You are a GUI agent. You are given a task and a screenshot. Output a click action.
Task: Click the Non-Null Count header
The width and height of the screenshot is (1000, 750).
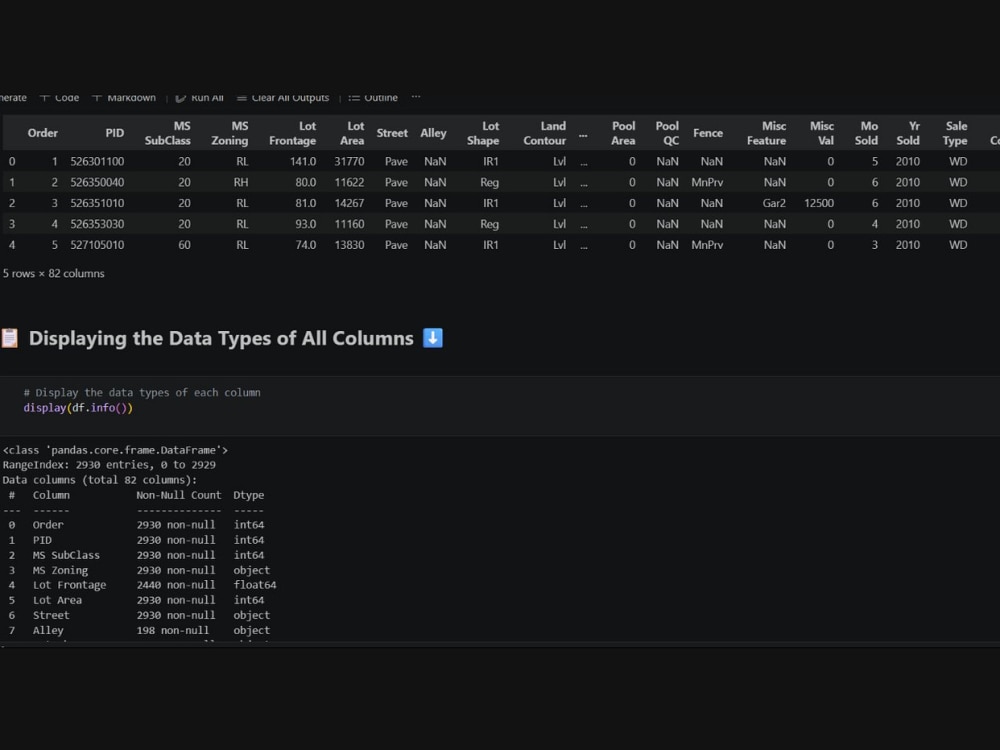point(179,495)
